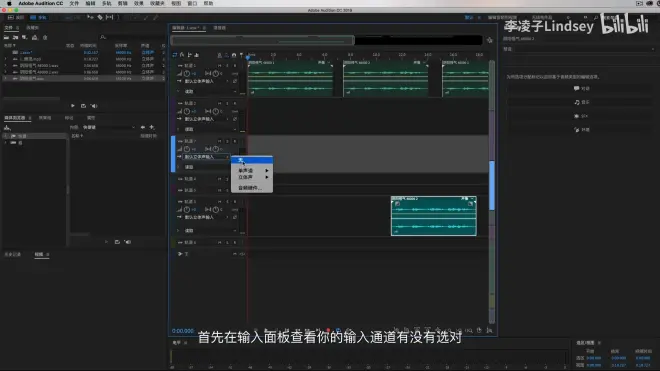Toggle loop playback in Files panel preview

[83, 106]
